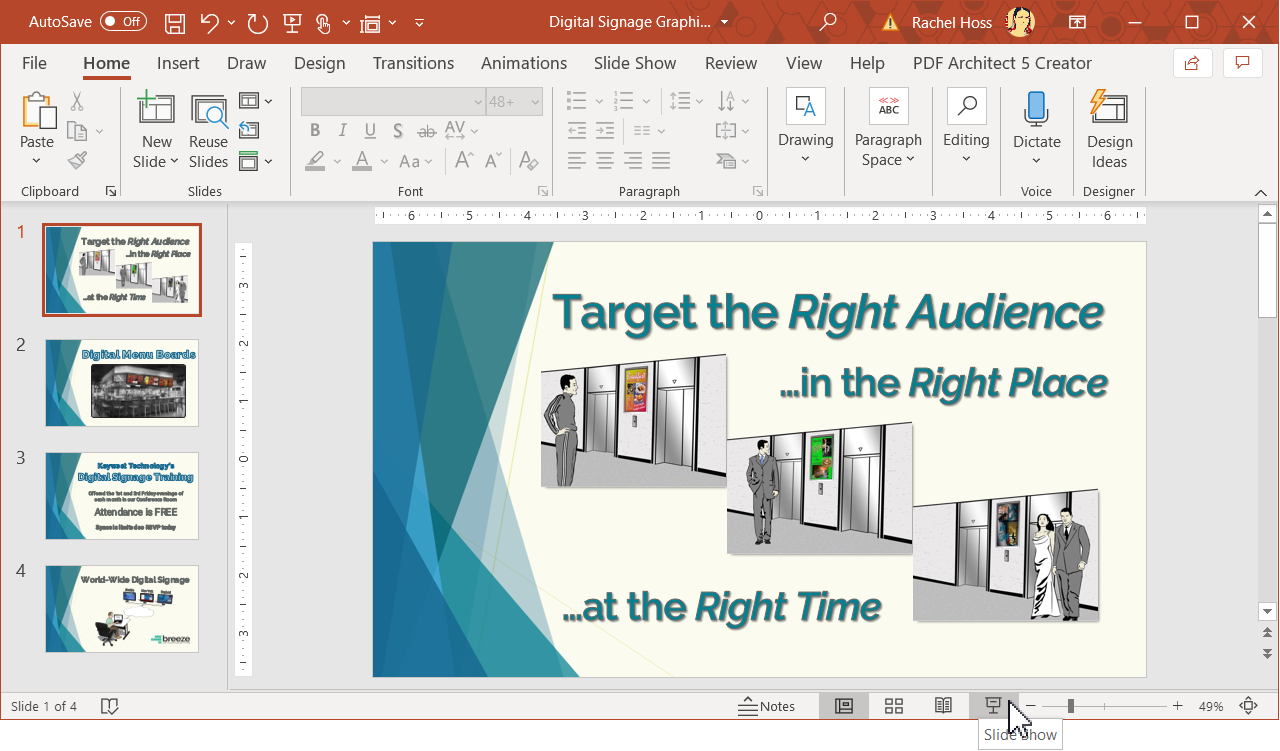Open Reuse Slides pane
The height and width of the screenshot is (751, 1280).
coord(208,131)
